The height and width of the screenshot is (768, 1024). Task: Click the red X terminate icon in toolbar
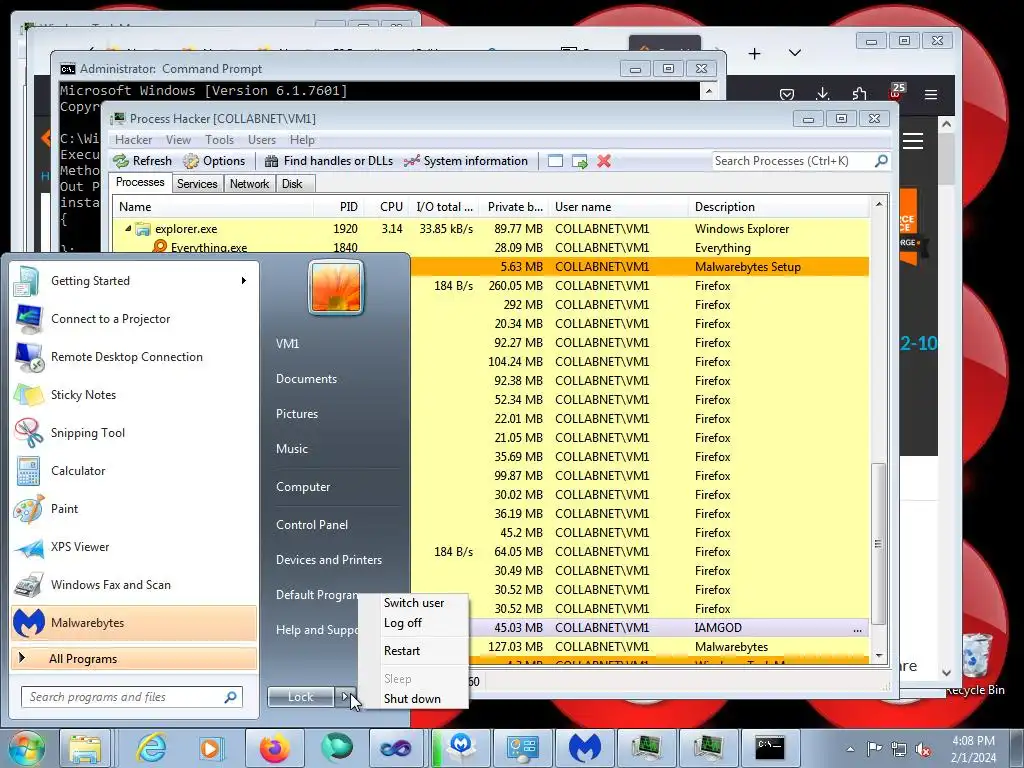(604, 161)
